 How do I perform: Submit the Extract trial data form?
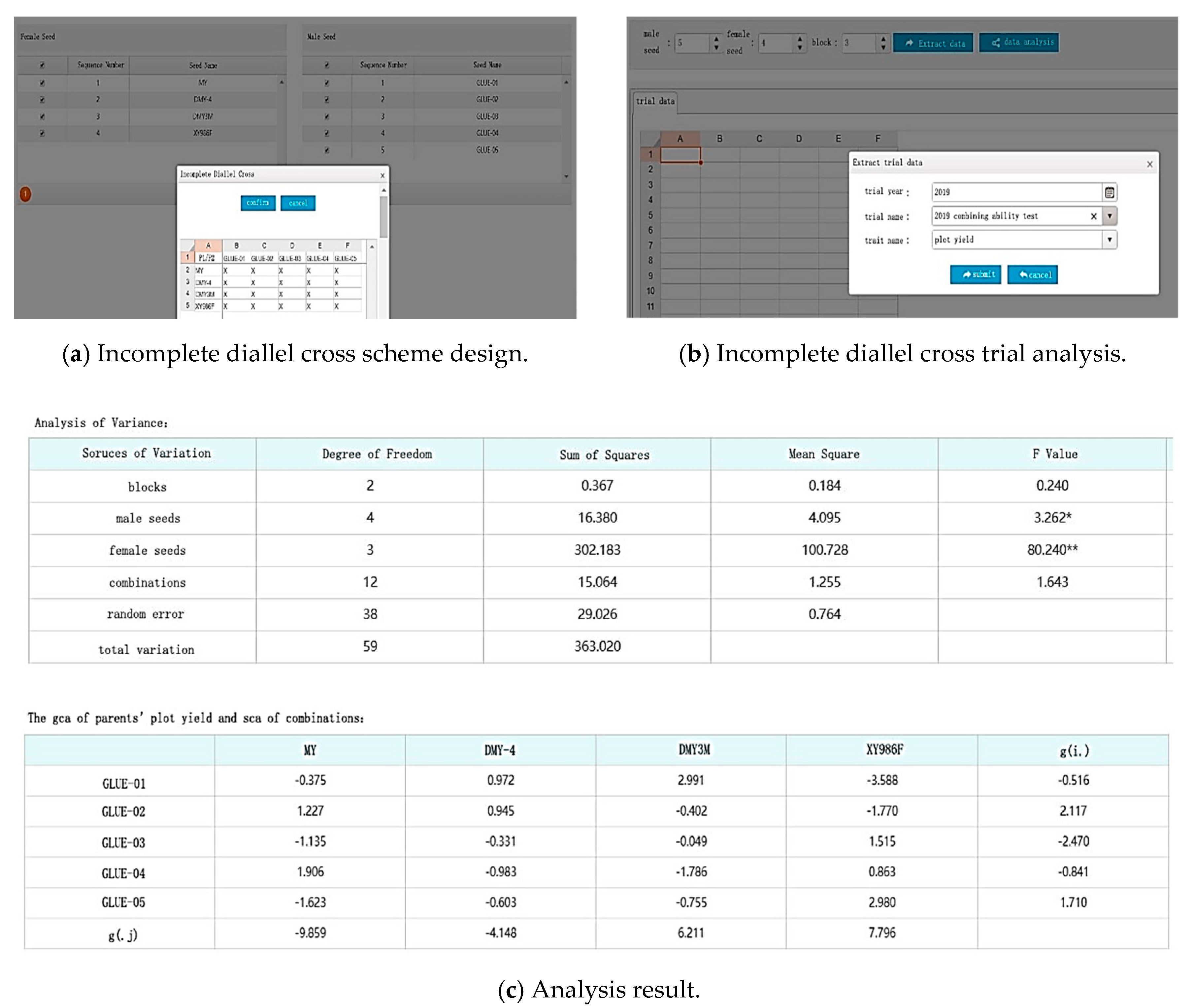coord(976,275)
